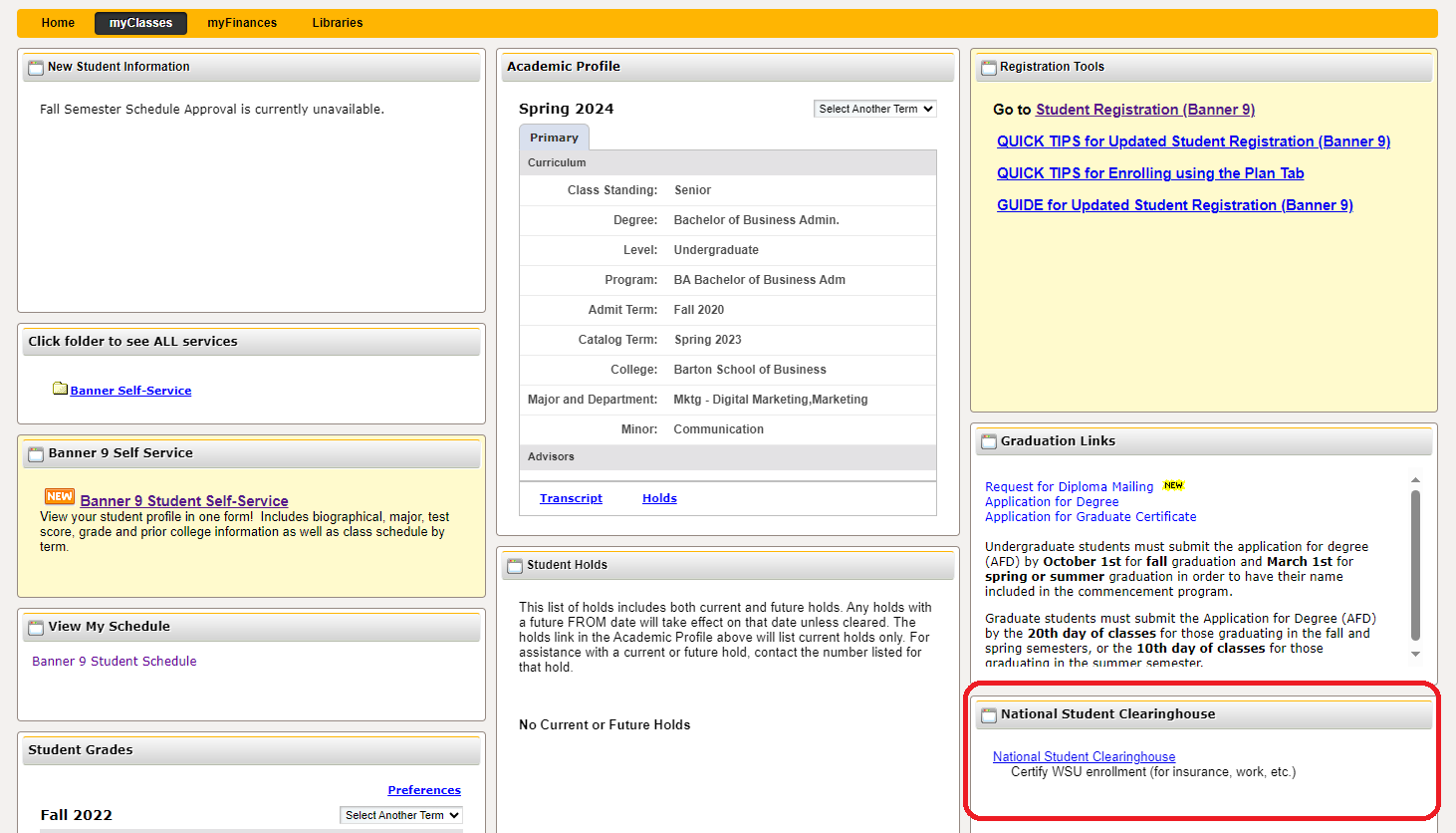
Task: Click the Bachelor of Business Admin. degree value
Action: click(757, 220)
